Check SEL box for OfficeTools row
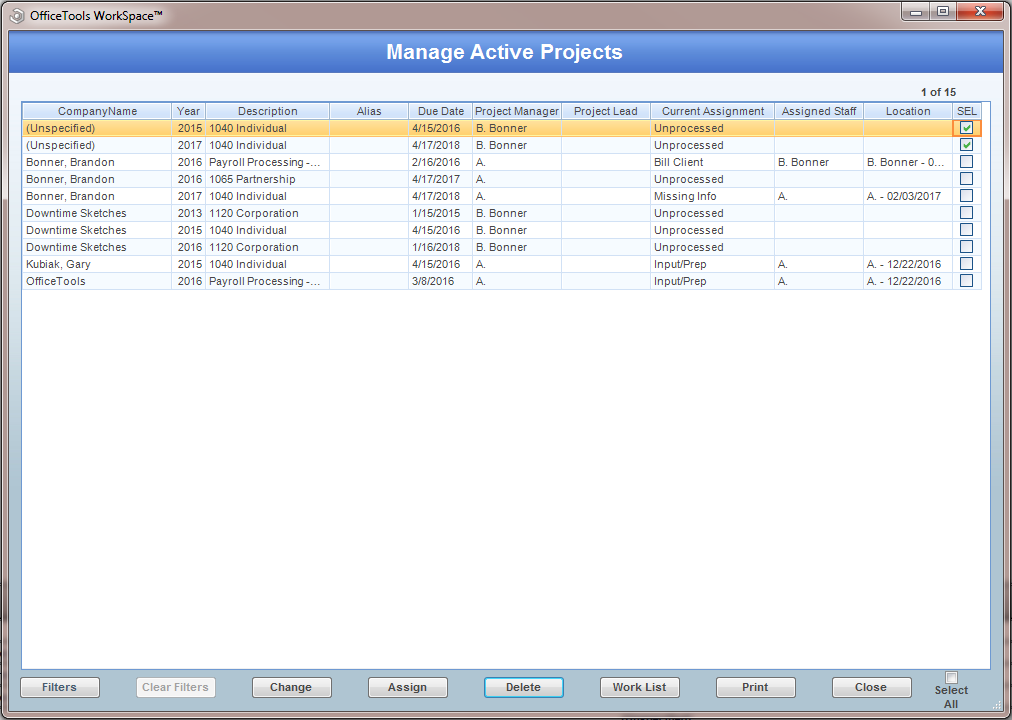 click(x=966, y=281)
